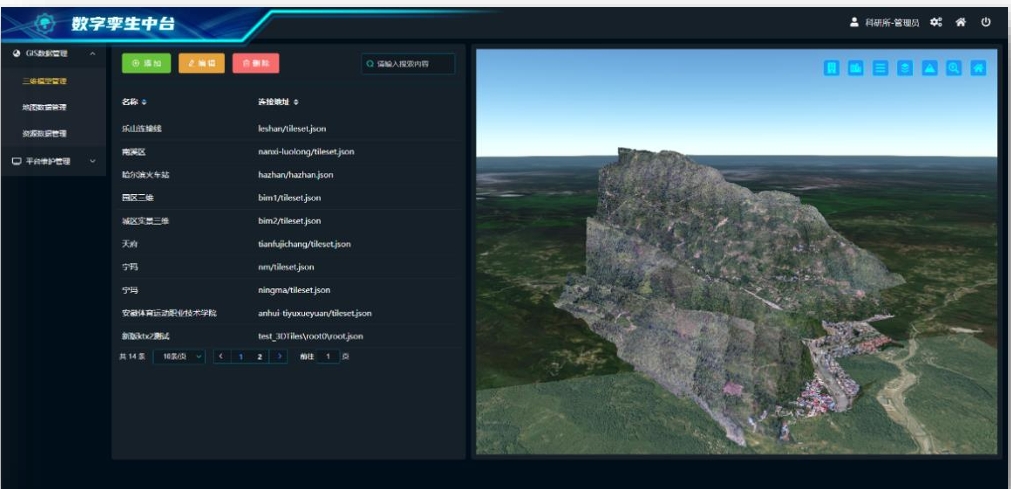Click the bookmark icon in map toolbar
The width and height of the screenshot is (1011, 489).
831,68
